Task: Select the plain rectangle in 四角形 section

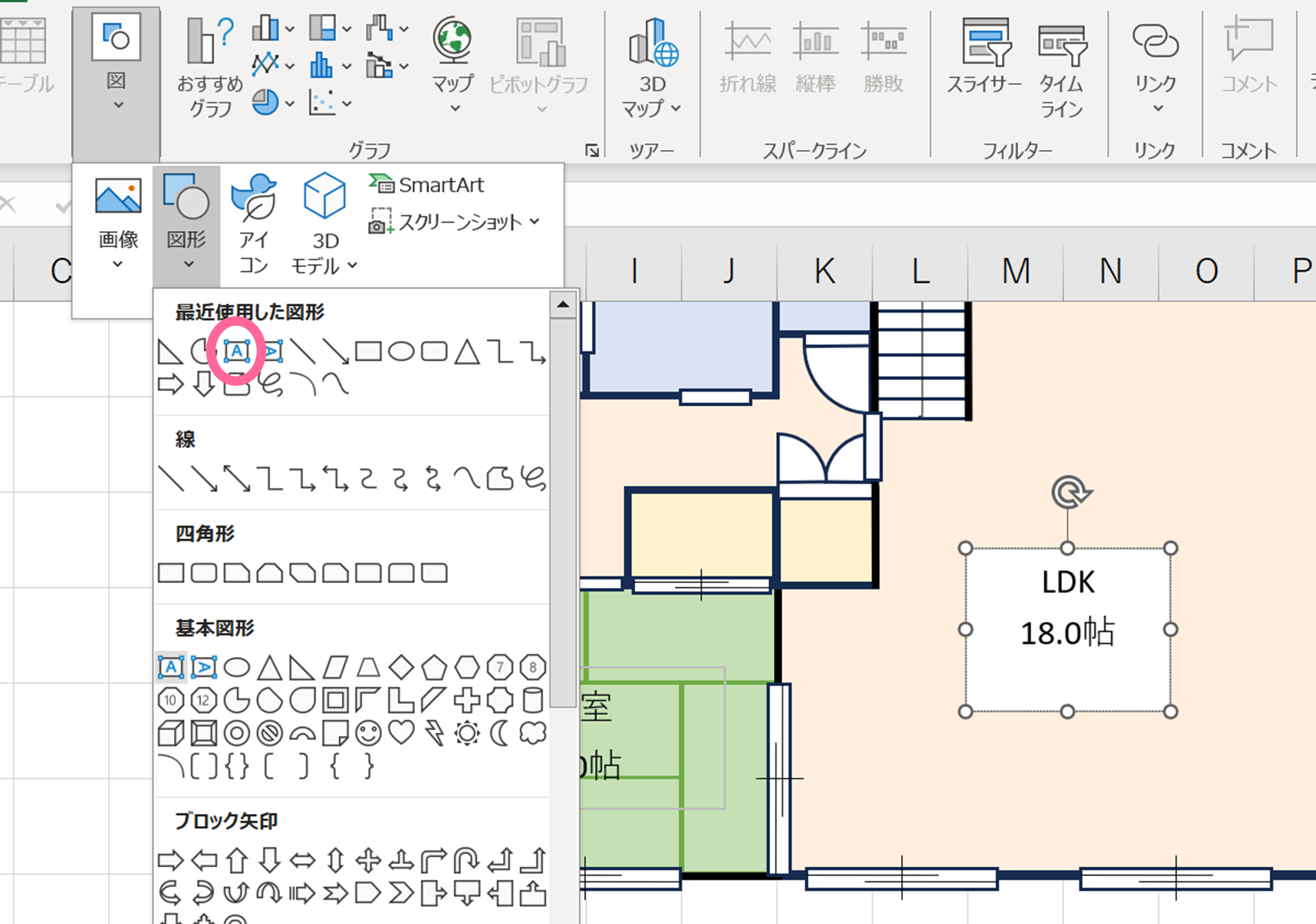Action: click(x=171, y=573)
